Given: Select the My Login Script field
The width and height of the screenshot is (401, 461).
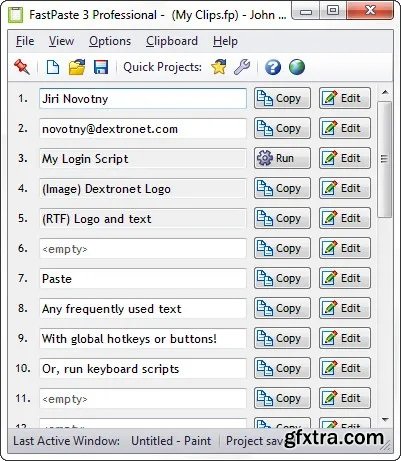Looking at the screenshot, I should 143,159.
